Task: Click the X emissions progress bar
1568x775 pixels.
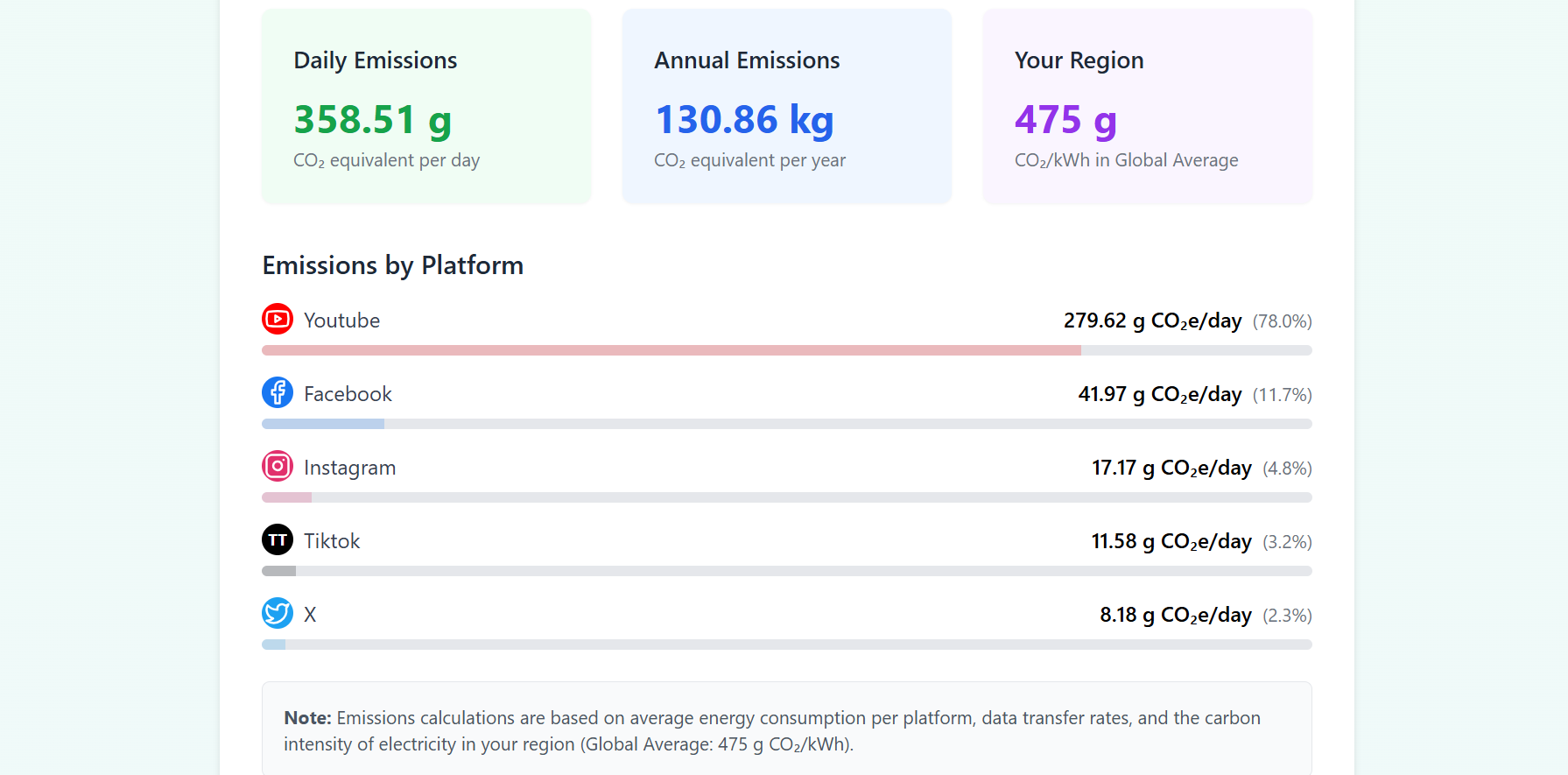Action: [786, 645]
